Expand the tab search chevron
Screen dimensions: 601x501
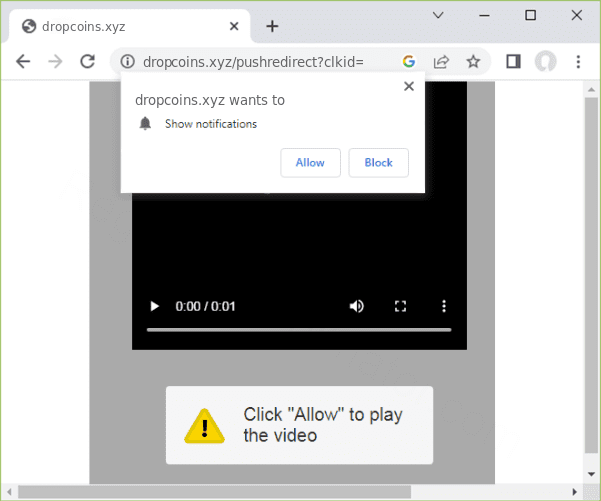pos(438,15)
